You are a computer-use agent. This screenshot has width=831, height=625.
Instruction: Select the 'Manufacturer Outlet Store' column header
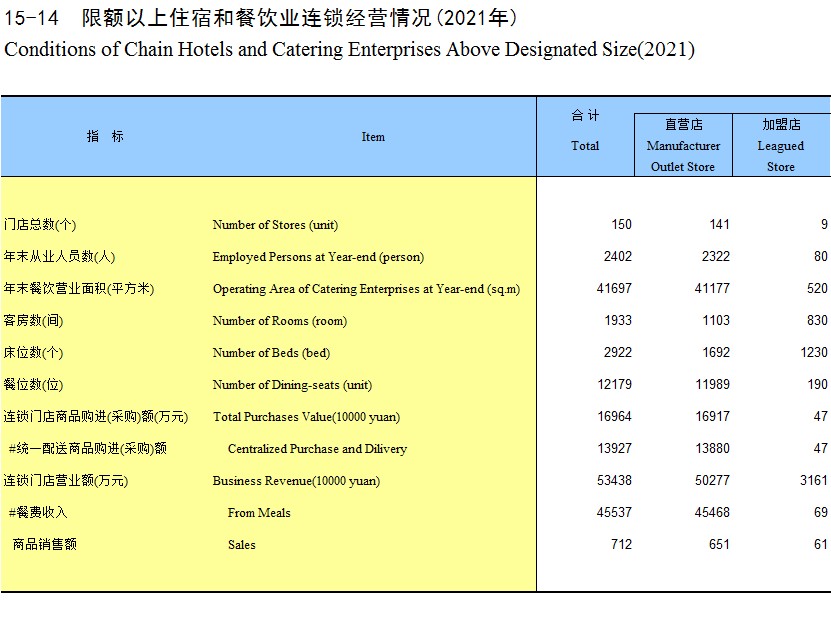[683, 145]
